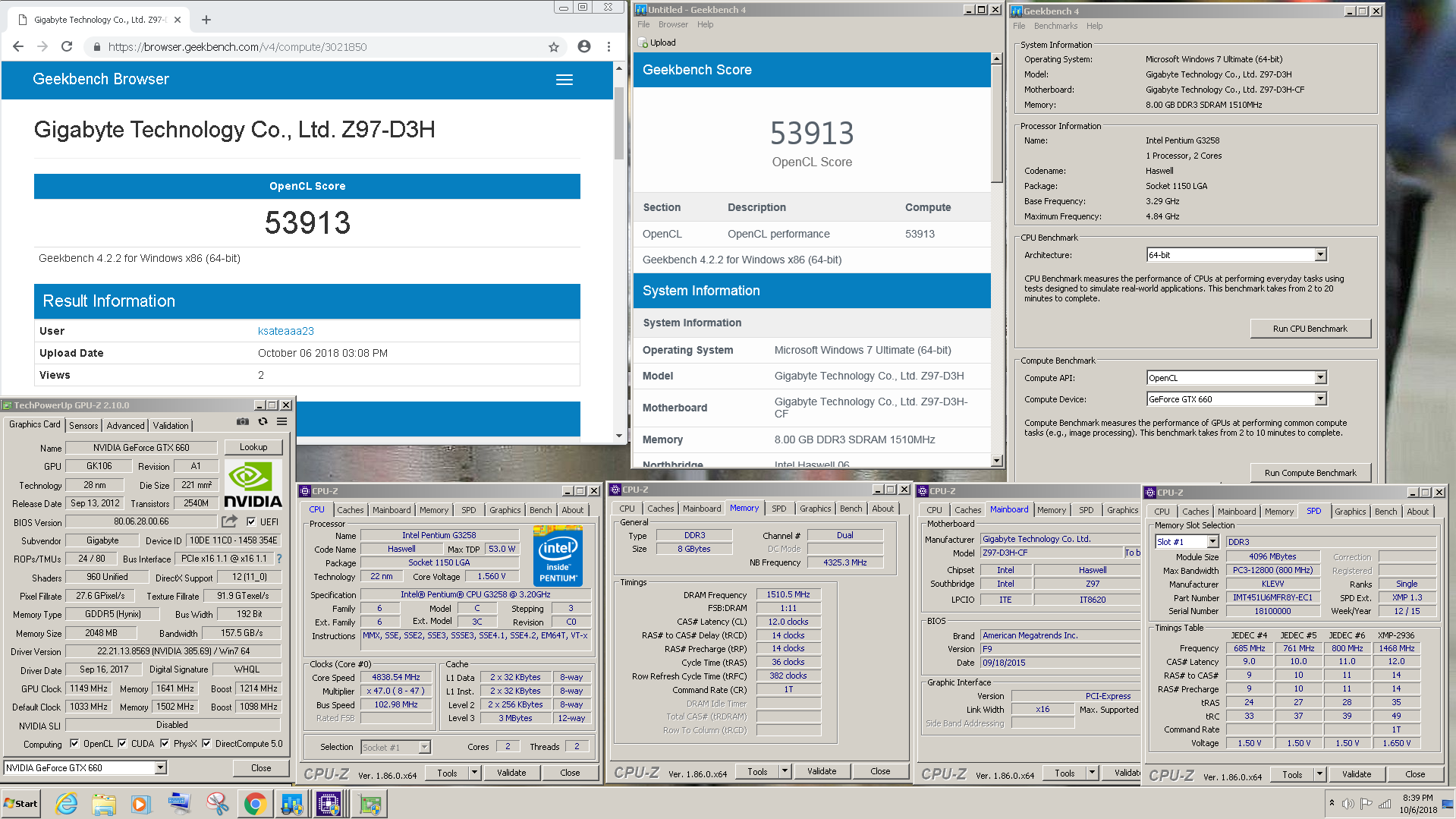Open the Geekbench Browser hamburger menu
The width and height of the screenshot is (1456, 819).
(564, 80)
